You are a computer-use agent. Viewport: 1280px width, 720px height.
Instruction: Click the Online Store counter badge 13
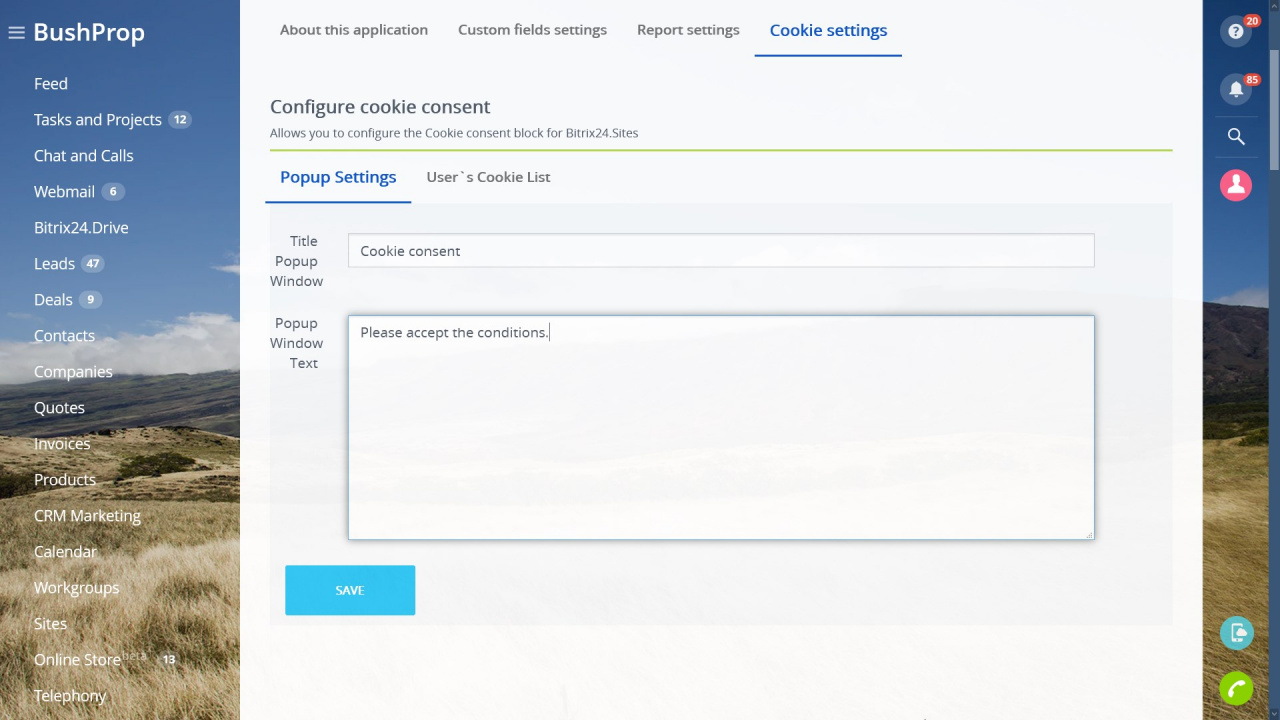[x=169, y=660]
